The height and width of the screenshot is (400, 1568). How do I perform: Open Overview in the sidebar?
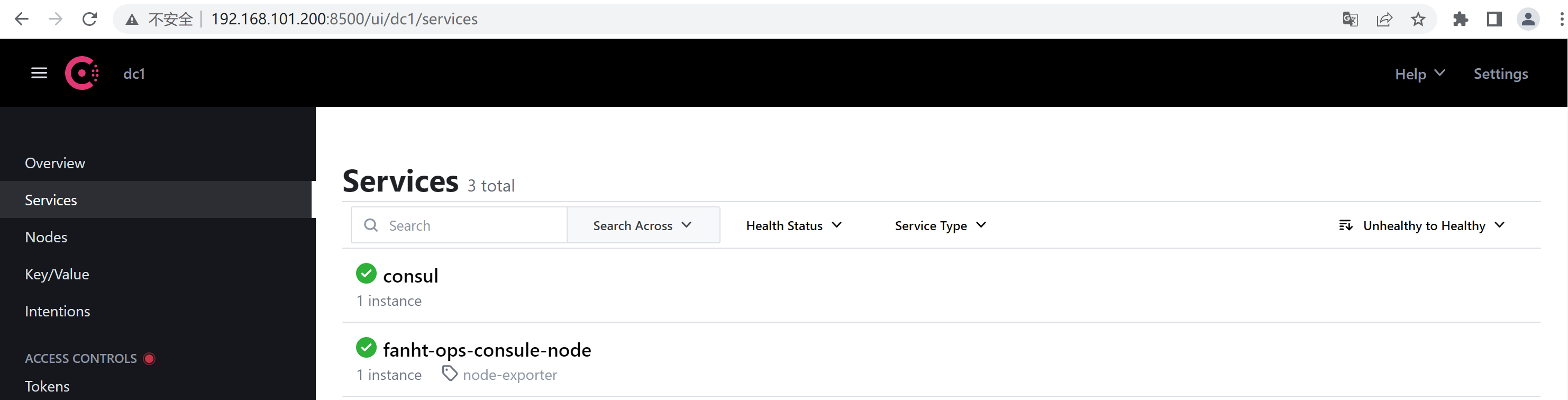click(x=55, y=163)
